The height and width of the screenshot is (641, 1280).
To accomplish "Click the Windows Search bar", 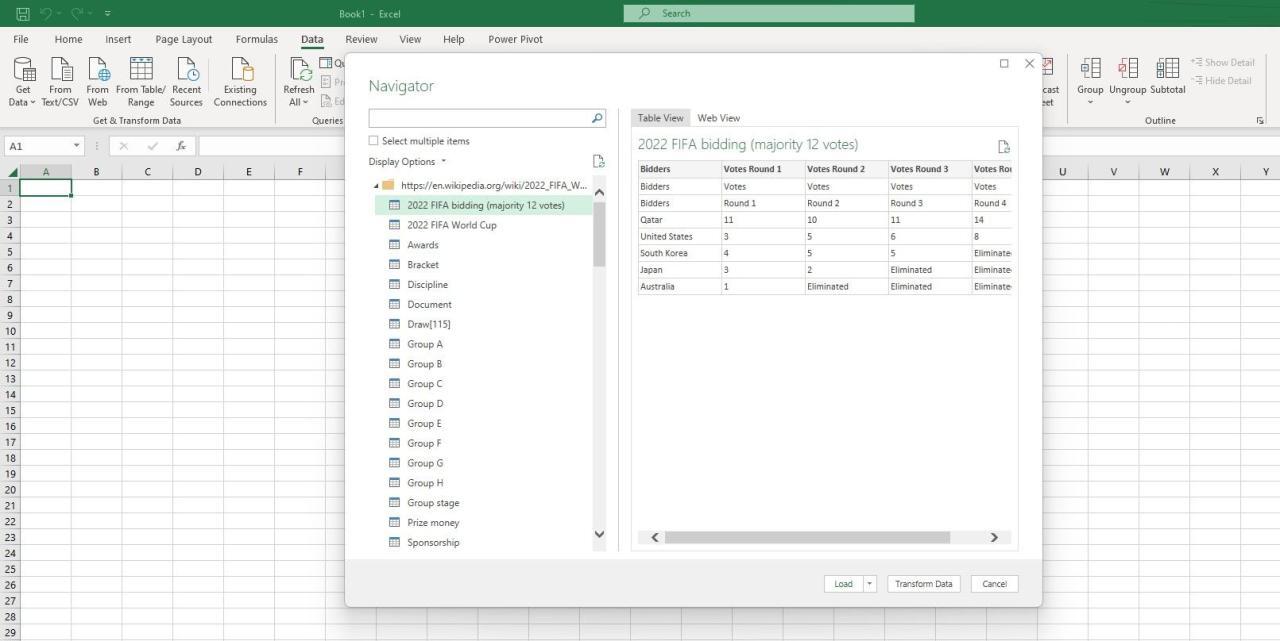I will 769,13.
